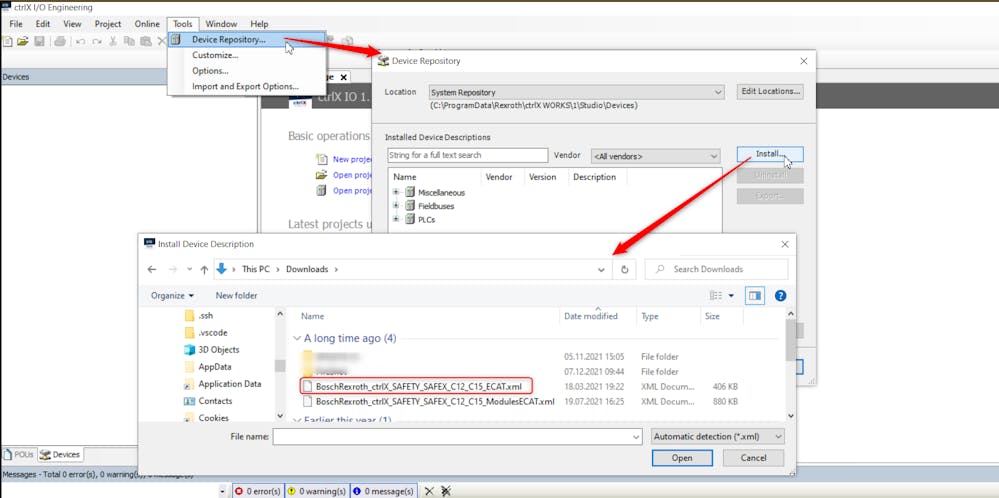Image resolution: width=999 pixels, height=498 pixels.
Task: Open the view options dropdown arrow
Action: pos(731,295)
